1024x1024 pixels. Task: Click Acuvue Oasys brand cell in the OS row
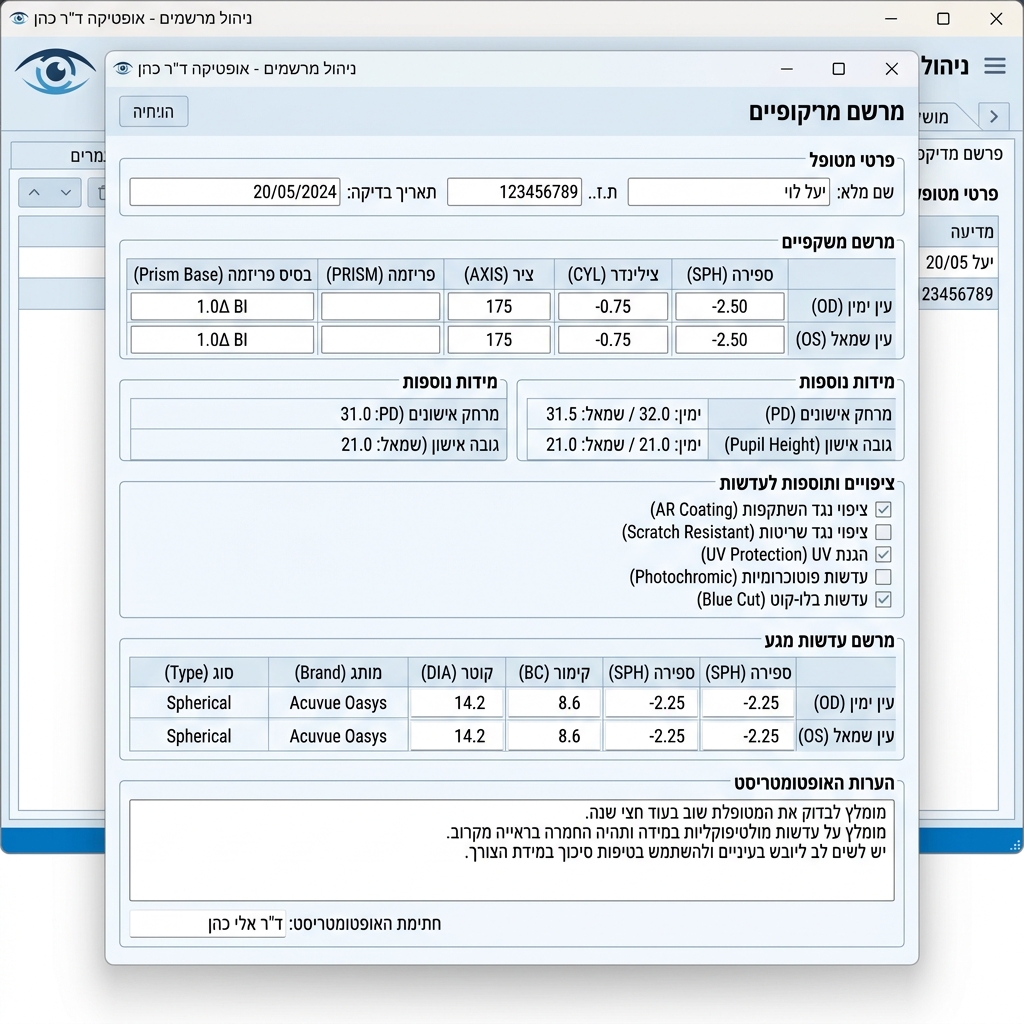[338, 736]
